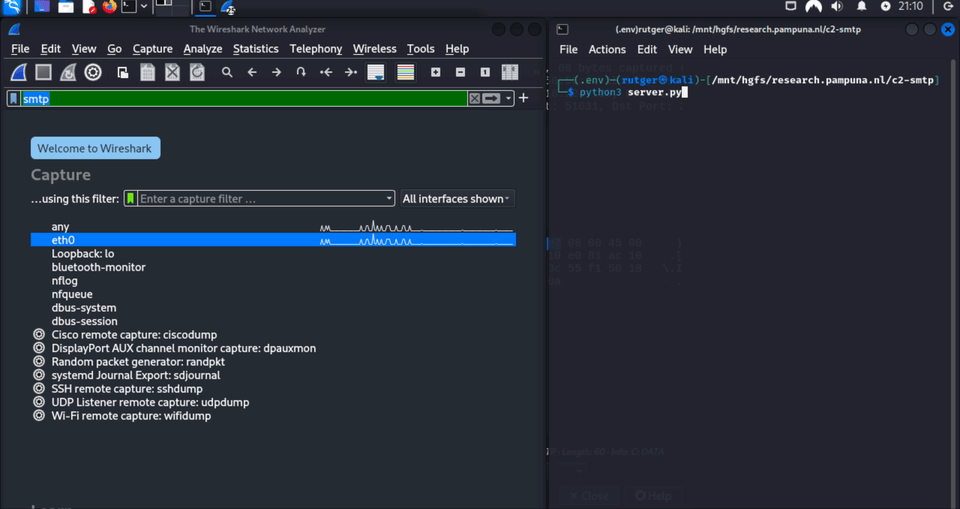Apply the display filter arrow
The height and width of the screenshot is (509, 960).
pos(491,98)
